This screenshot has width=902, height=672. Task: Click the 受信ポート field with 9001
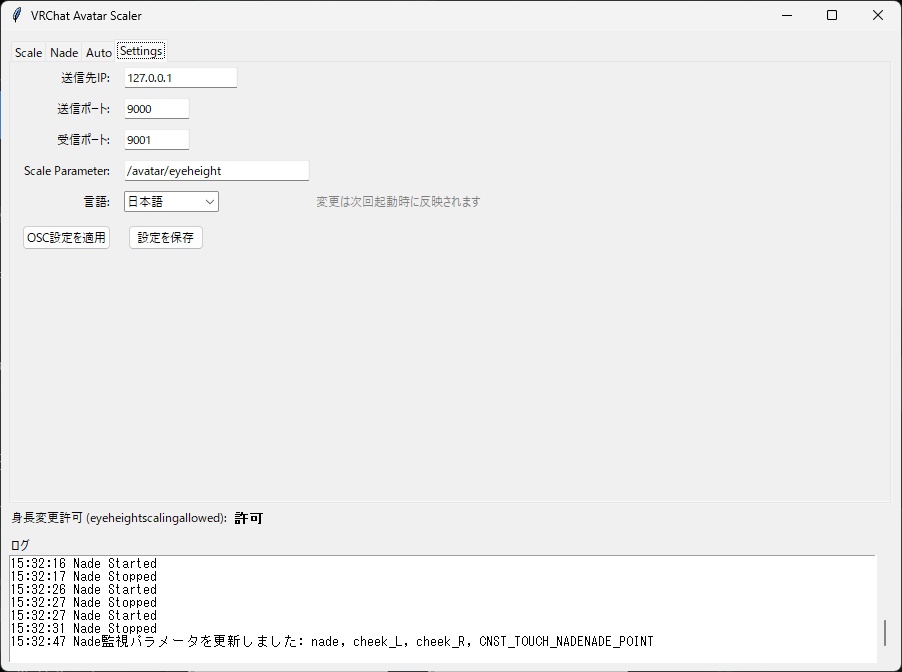(156, 140)
